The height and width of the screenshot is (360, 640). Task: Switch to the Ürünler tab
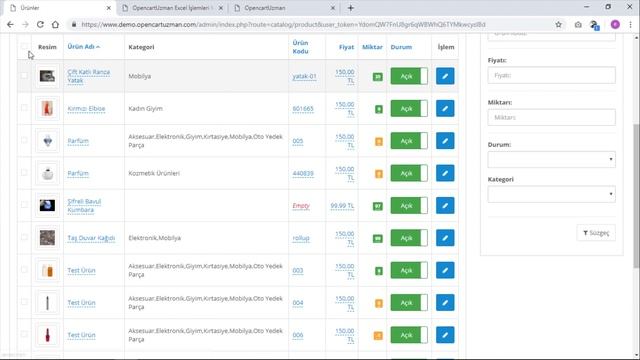click(x=57, y=8)
